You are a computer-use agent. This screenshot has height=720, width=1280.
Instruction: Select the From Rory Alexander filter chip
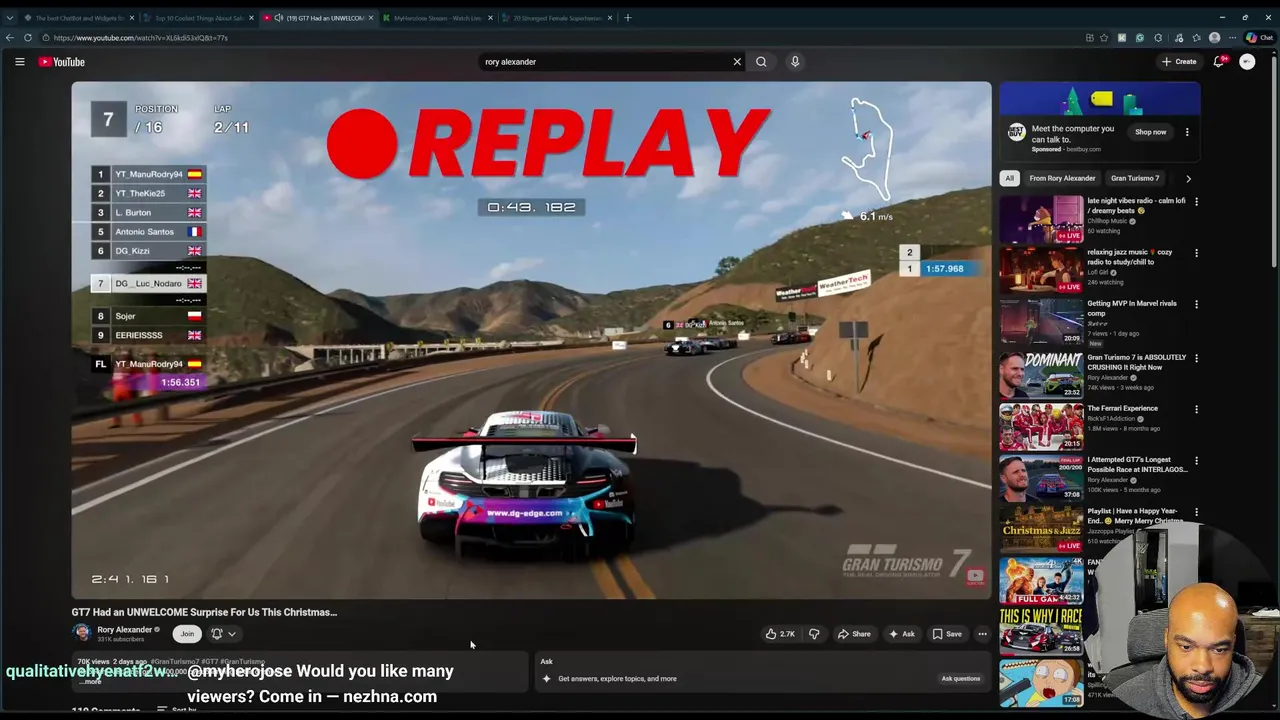[x=1062, y=178]
